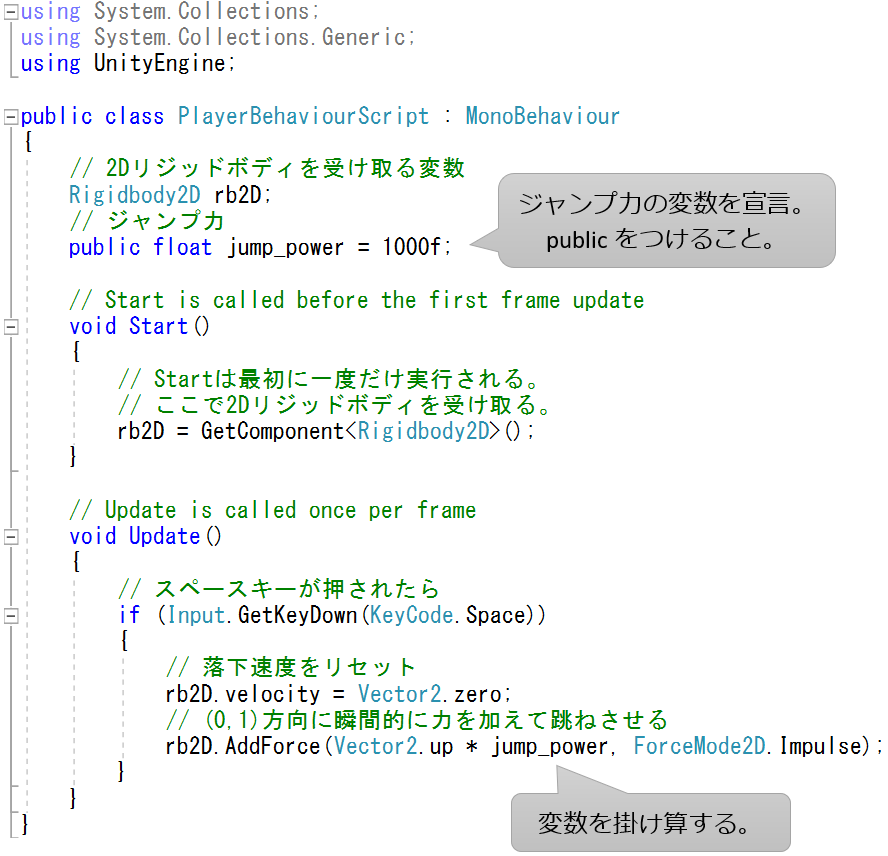The width and height of the screenshot is (888, 856).
Task: Click on 'UnityEngine' namespace text
Action: coord(160,63)
